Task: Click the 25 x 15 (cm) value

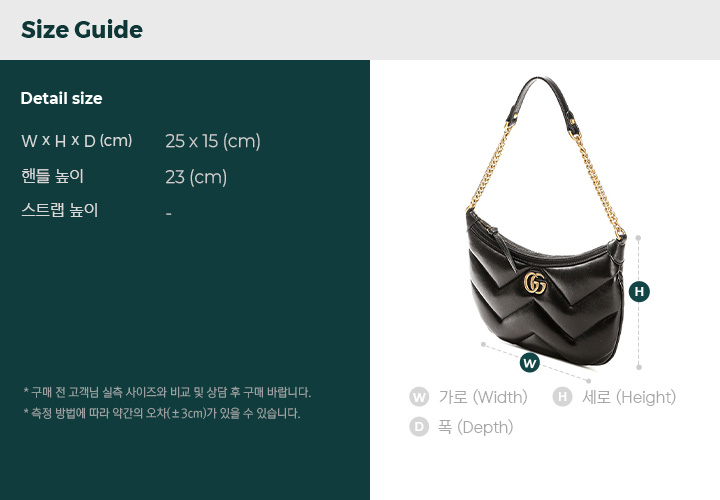Action: tap(213, 141)
